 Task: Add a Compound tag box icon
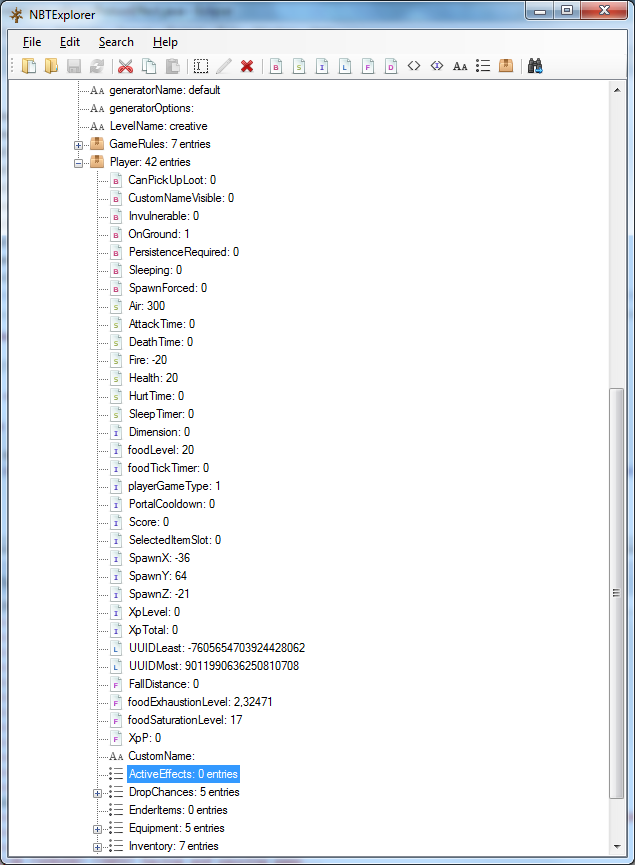(x=506, y=66)
